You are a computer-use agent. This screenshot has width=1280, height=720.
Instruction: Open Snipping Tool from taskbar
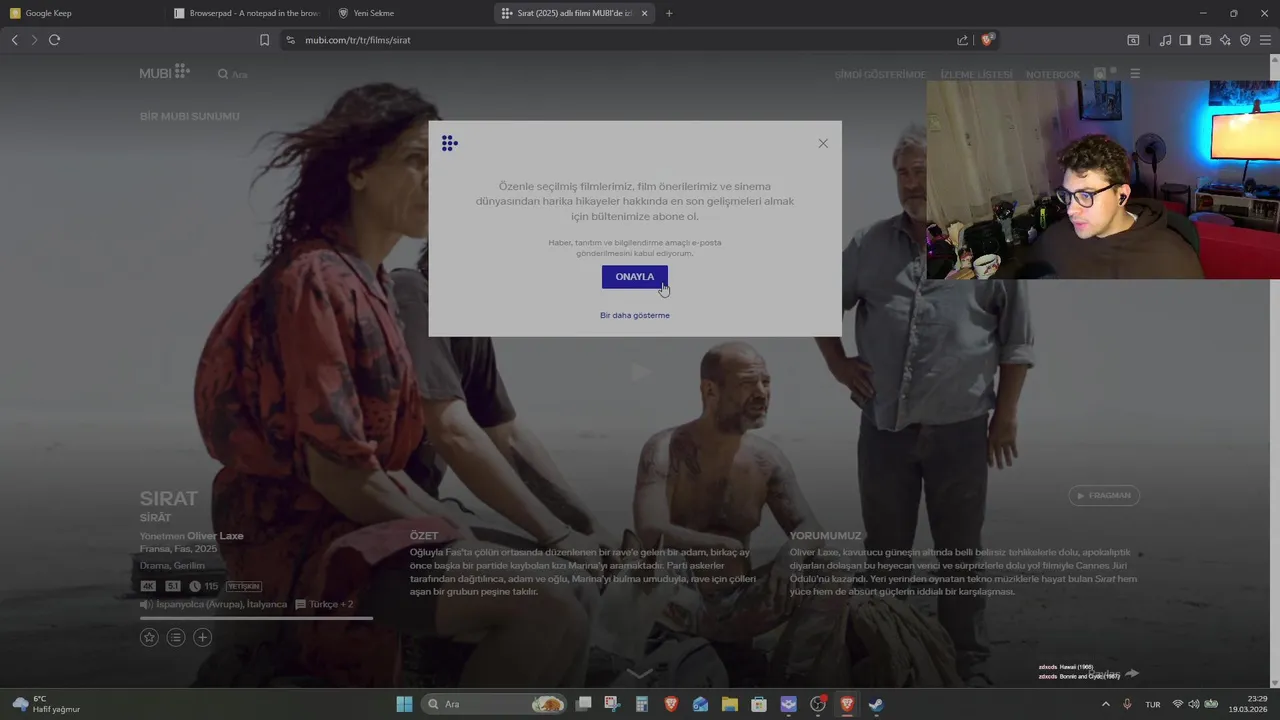click(x=612, y=704)
